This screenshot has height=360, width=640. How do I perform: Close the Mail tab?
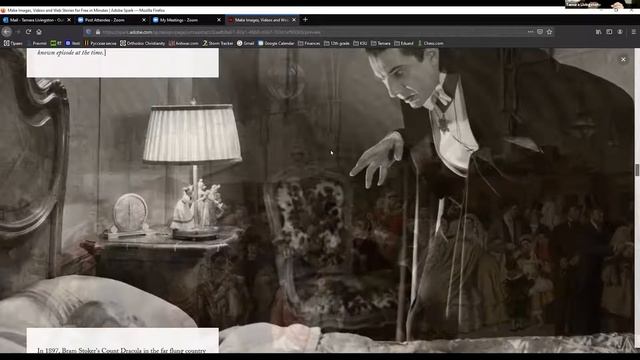[x=69, y=20]
